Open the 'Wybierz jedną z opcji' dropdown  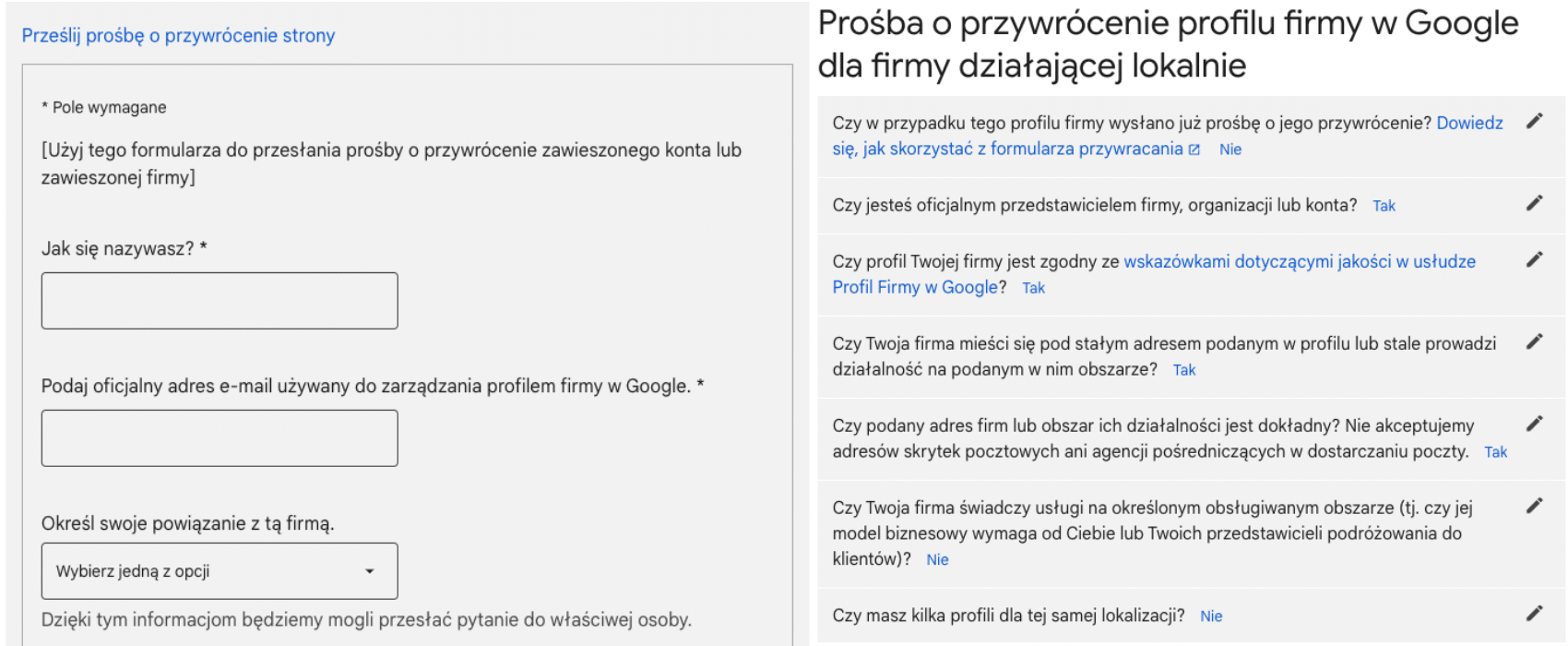[x=219, y=571]
